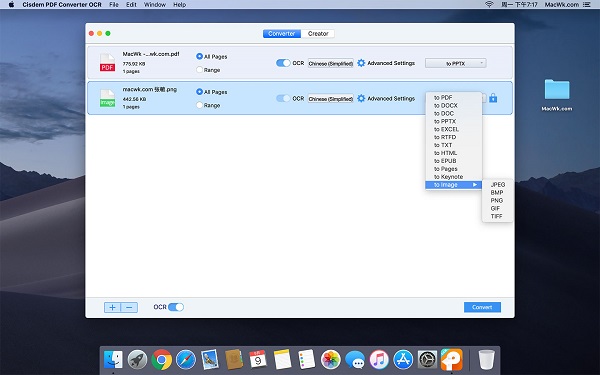Click the Wi-Fi status icon
This screenshot has width=600, height=375.
489,5
